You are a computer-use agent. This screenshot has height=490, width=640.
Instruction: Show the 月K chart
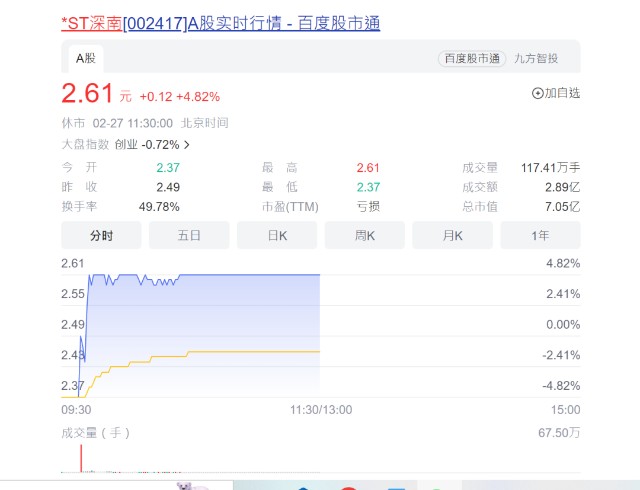point(453,235)
